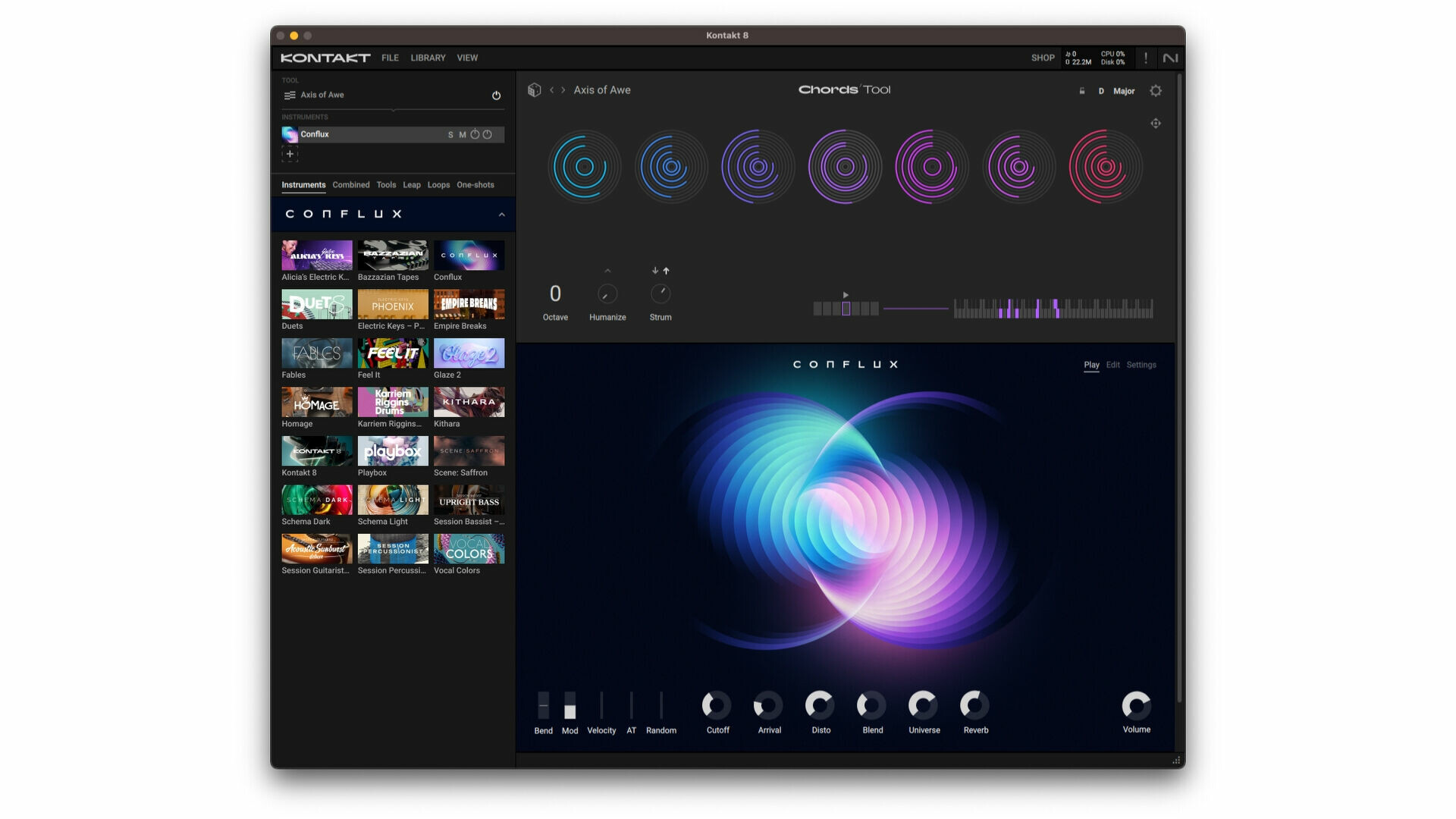The width and height of the screenshot is (1456, 819).
Task: Trigger the seventh red chord circle
Action: 1106,167
